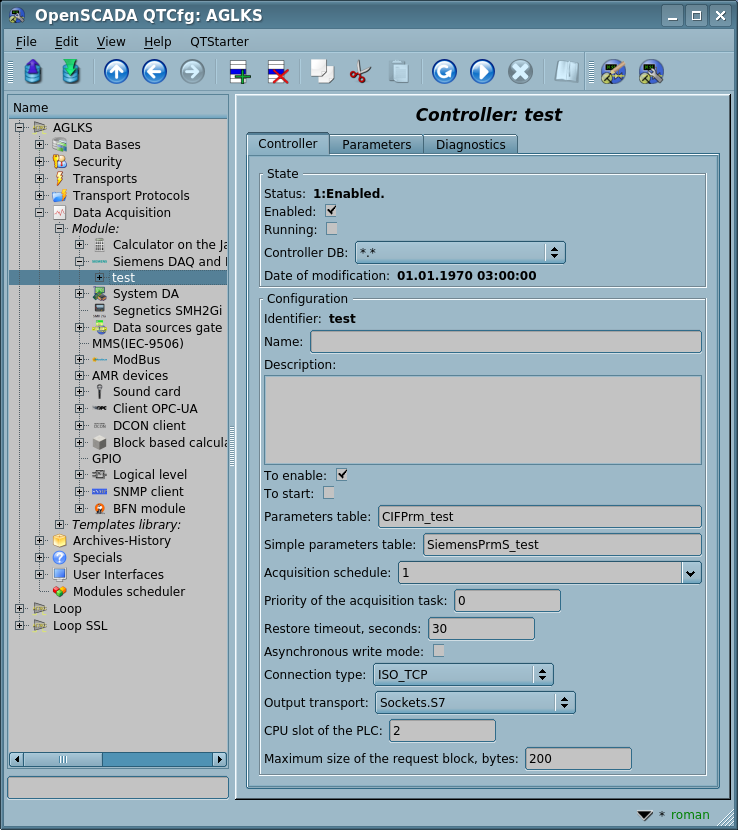Toggle the To start checkbox

pos(329,493)
